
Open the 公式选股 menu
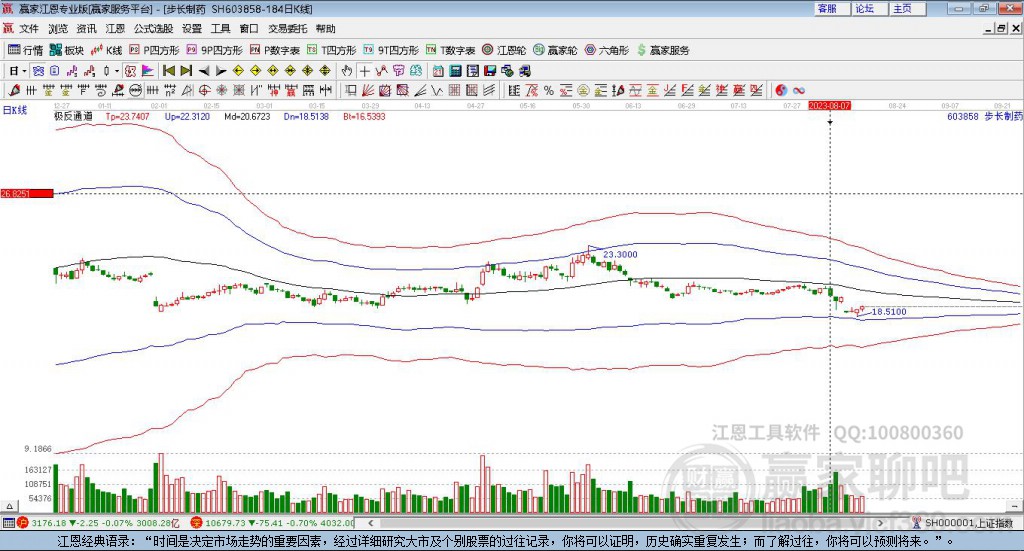coord(153,29)
